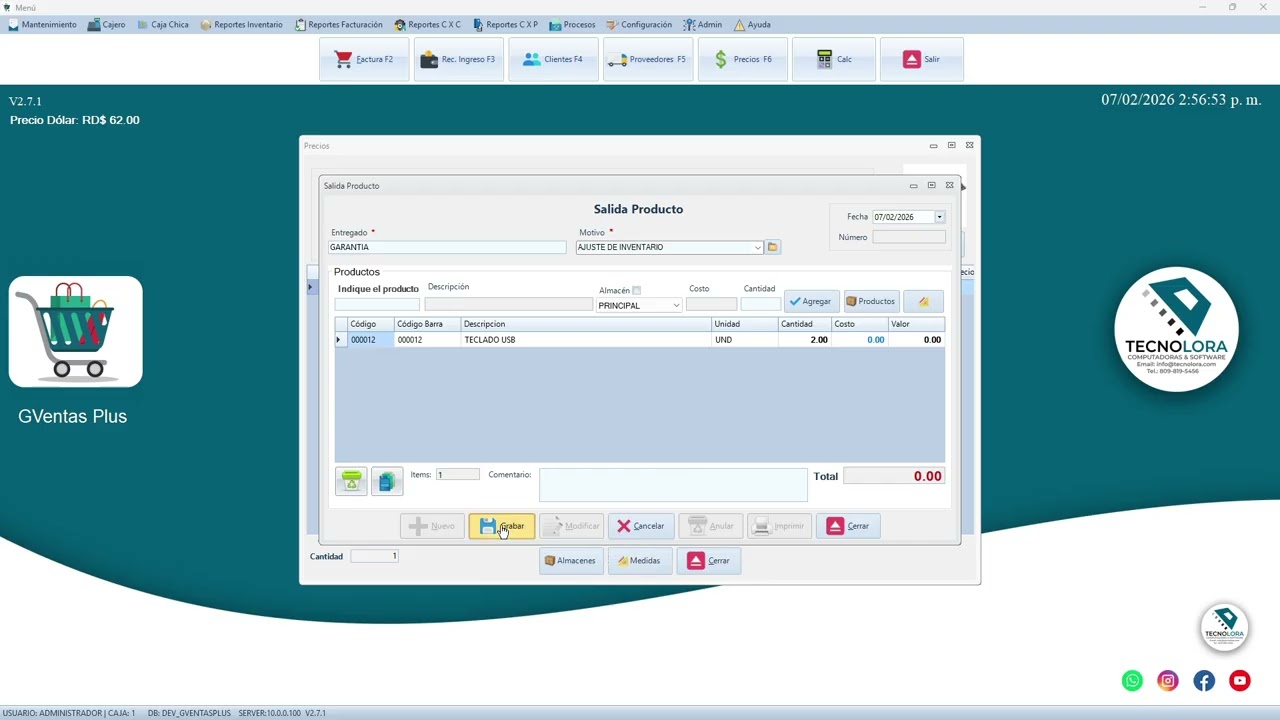
Task: Open Almacenes in the Precios window
Action: 571,561
